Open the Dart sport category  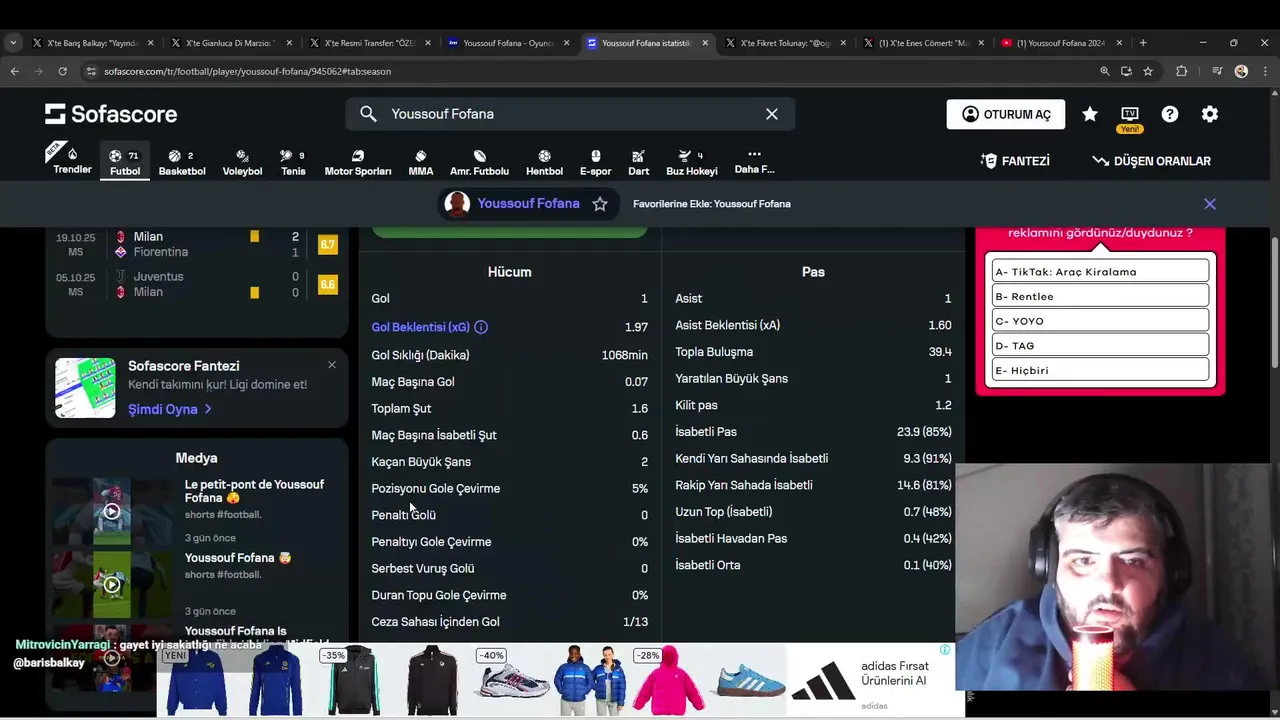click(x=638, y=162)
